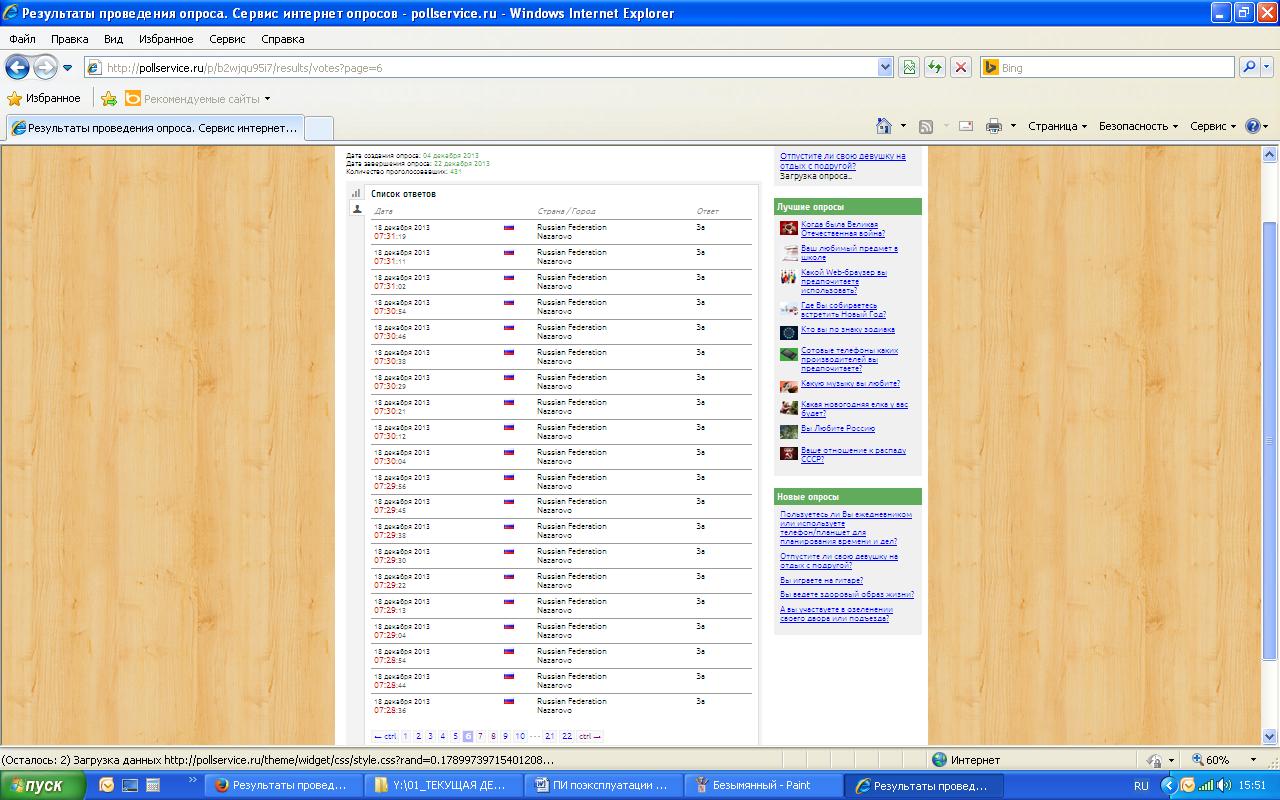Expand search provider dropdown arrow
Viewport: 1280px width, 800px height.
point(1269,67)
